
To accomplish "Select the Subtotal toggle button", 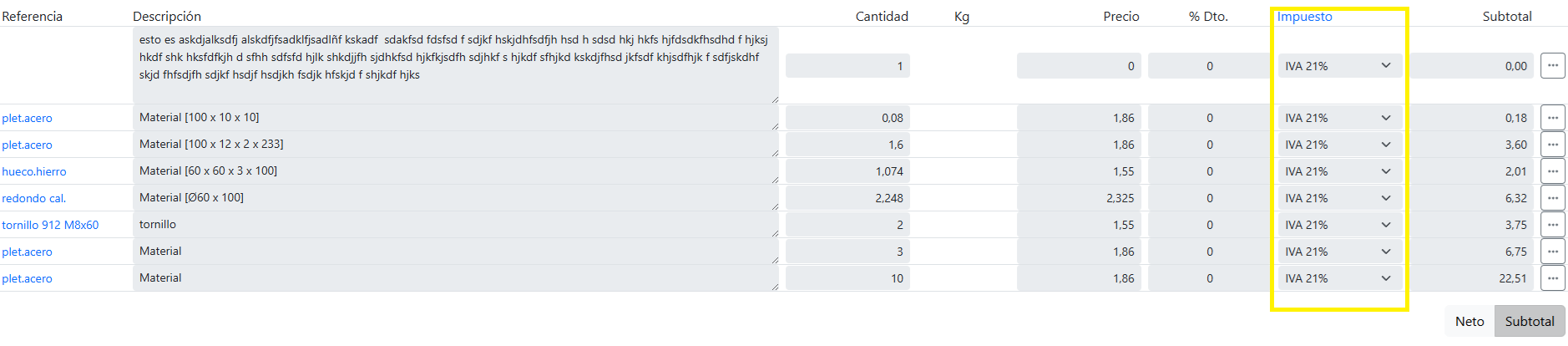I will click(1529, 322).
